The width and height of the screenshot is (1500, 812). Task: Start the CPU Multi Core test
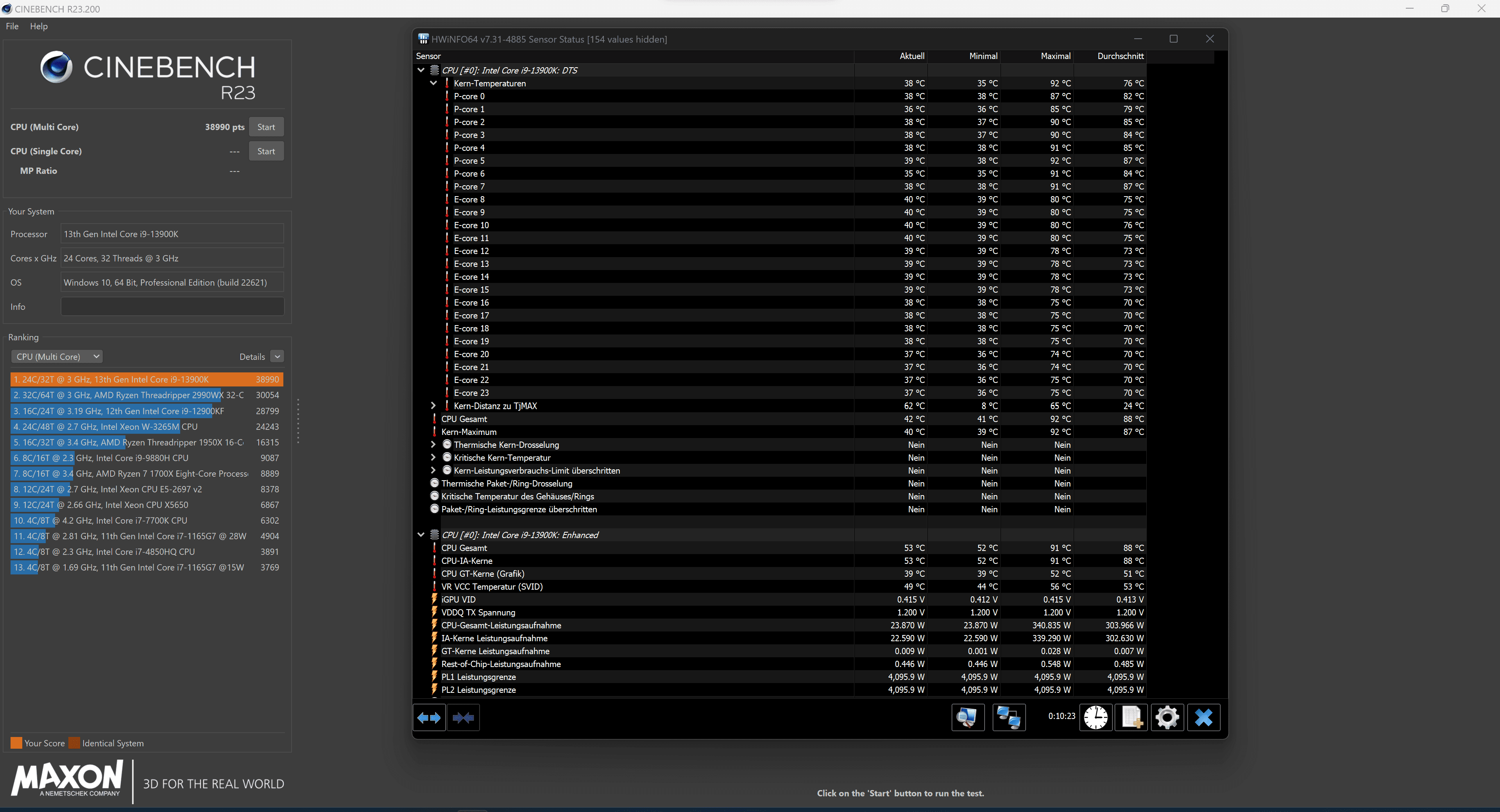[266, 127]
